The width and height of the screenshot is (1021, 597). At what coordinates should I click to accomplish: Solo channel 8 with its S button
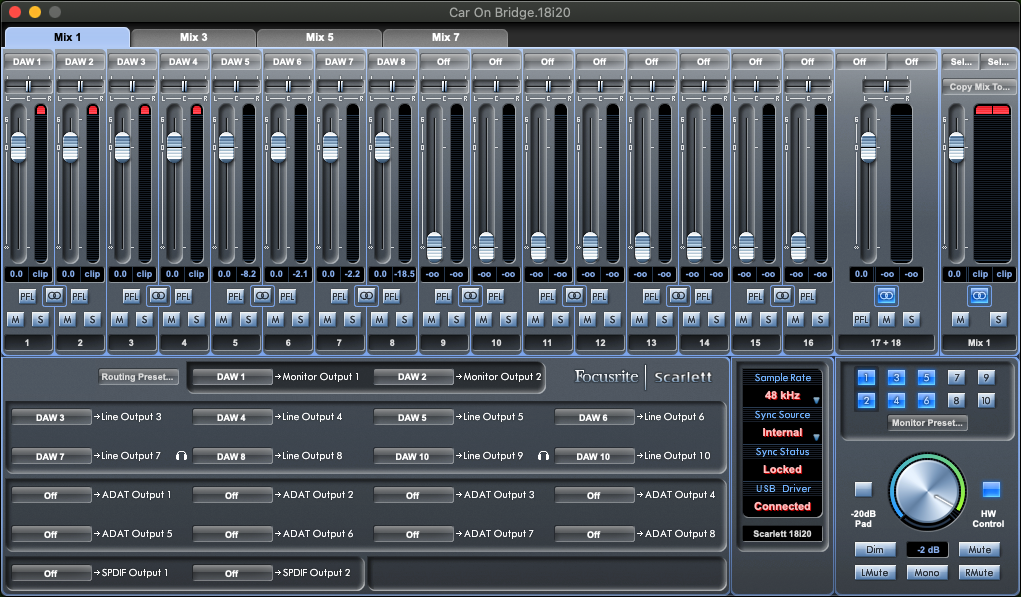[x=405, y=319]
